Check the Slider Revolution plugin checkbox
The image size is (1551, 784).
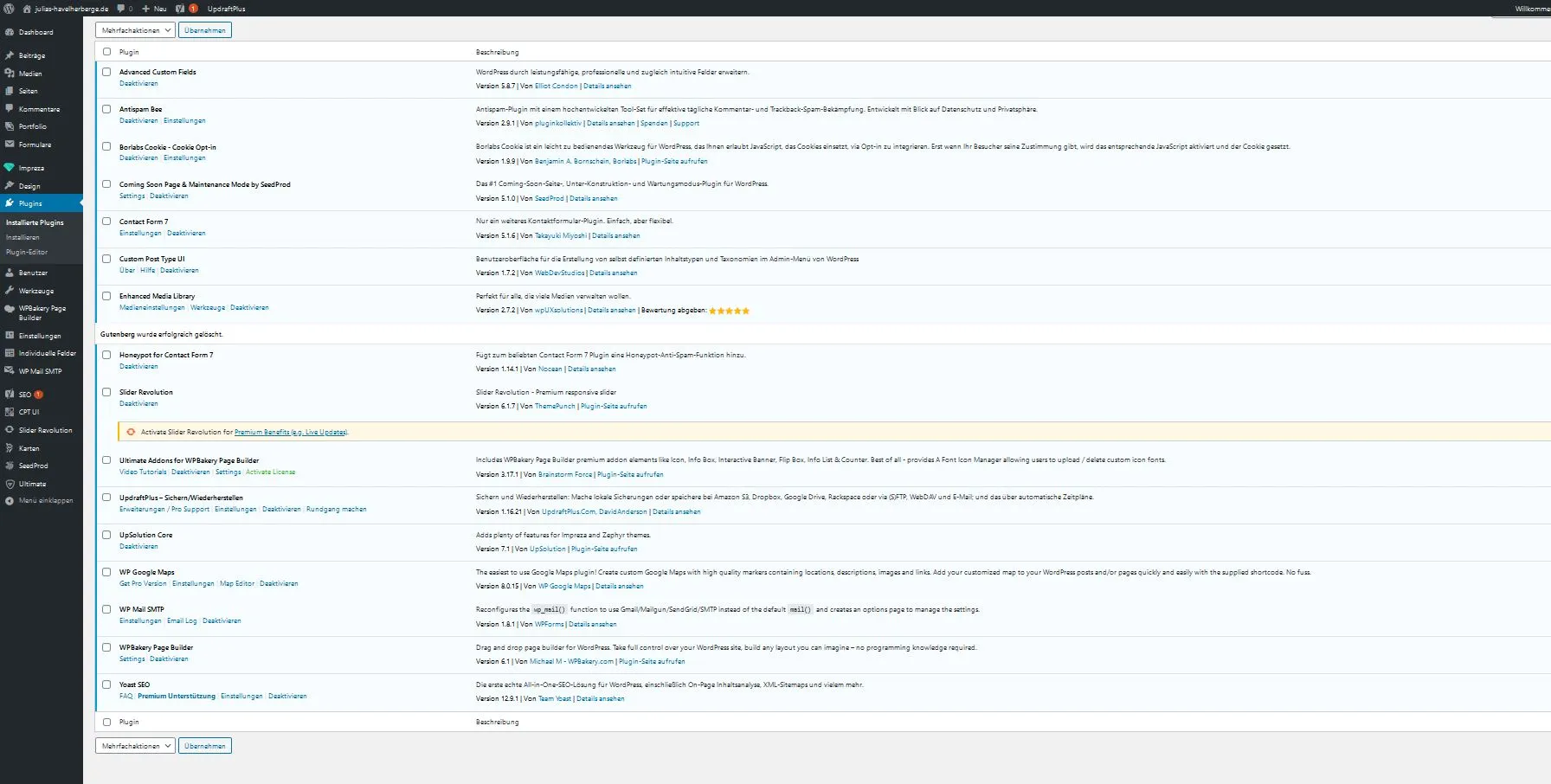point(106,392)
